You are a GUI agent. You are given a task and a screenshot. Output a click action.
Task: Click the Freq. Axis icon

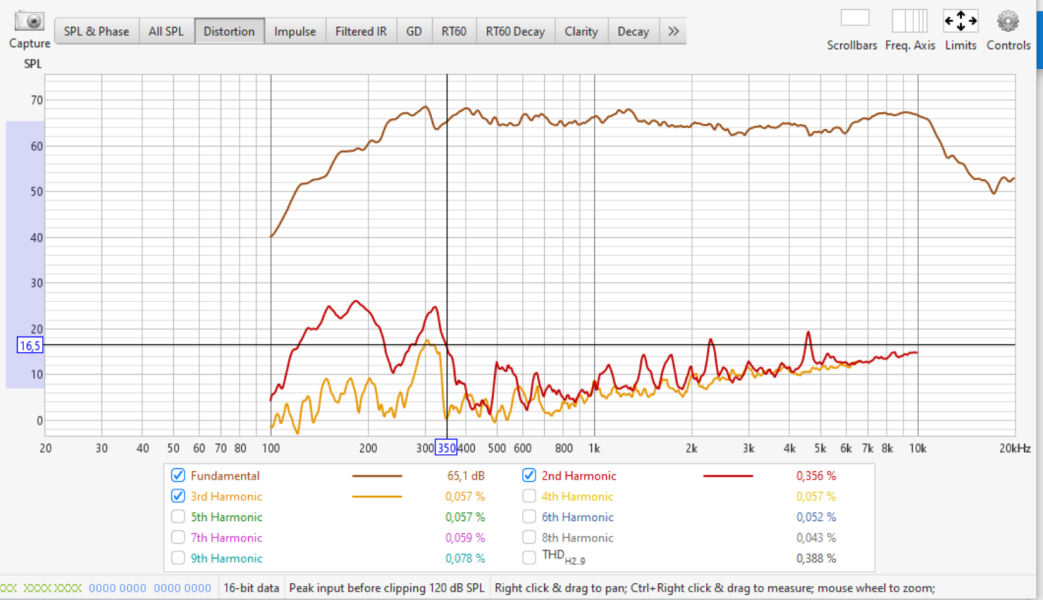(909, 21)
